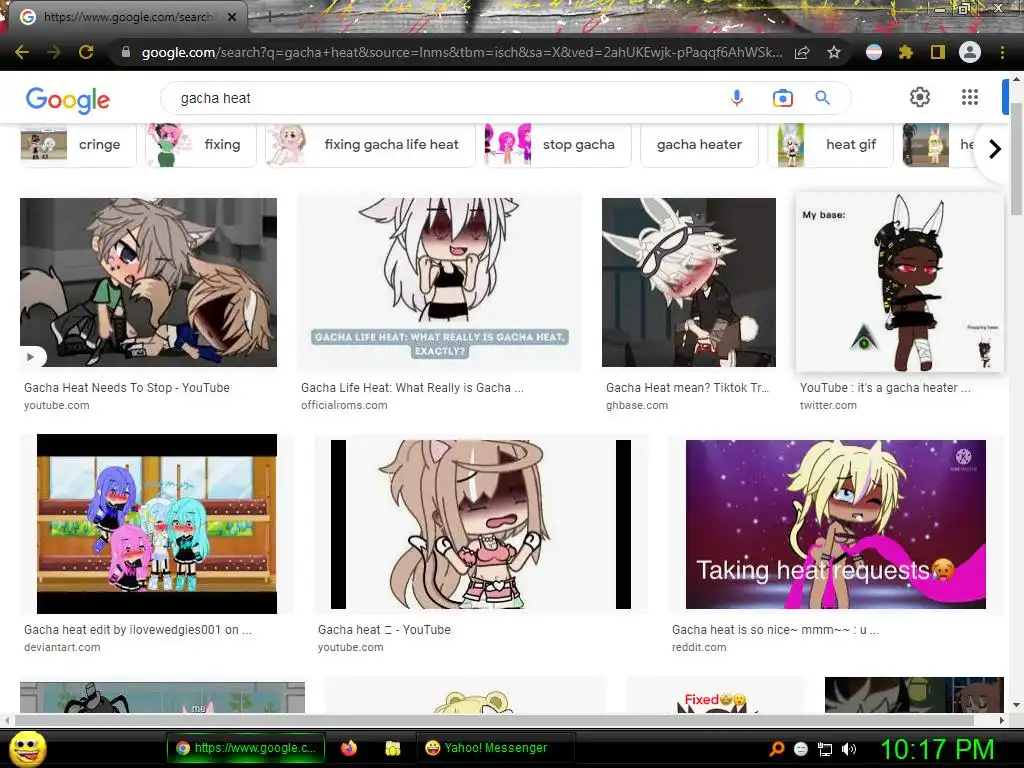
Task: Open the smiley-face start button
Action: click(x=27, y=749)
